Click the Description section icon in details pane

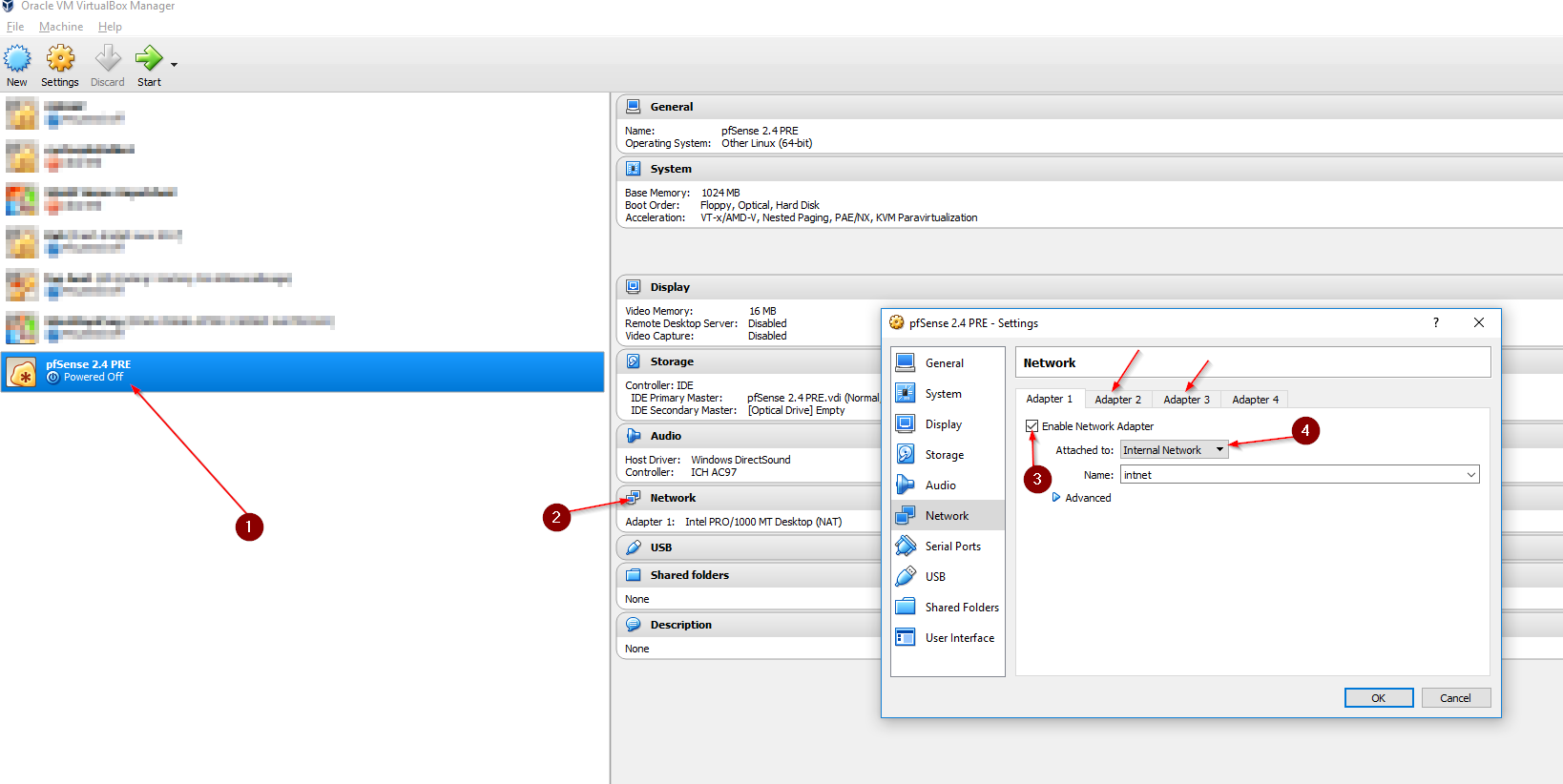(x=633, y=625)
